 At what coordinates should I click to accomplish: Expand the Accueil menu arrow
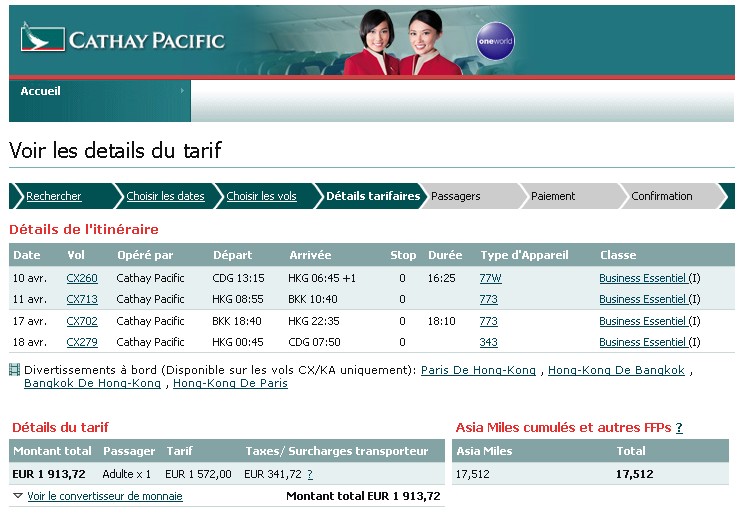pos(182,91)
